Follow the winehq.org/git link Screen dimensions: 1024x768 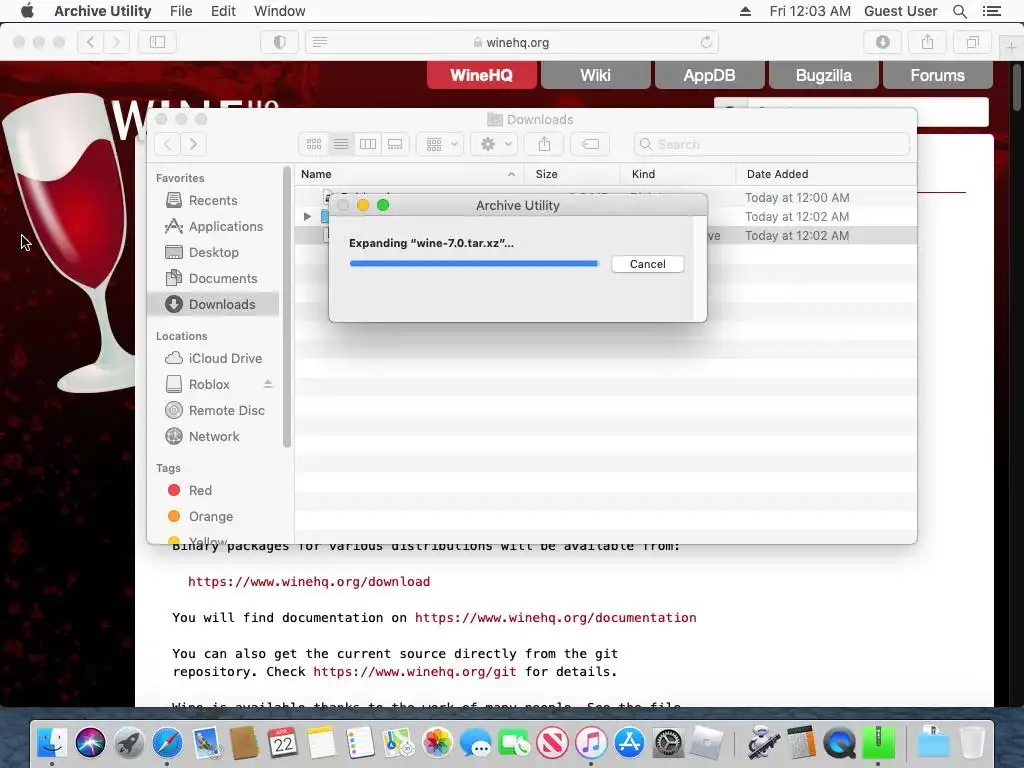coord(415,672)
